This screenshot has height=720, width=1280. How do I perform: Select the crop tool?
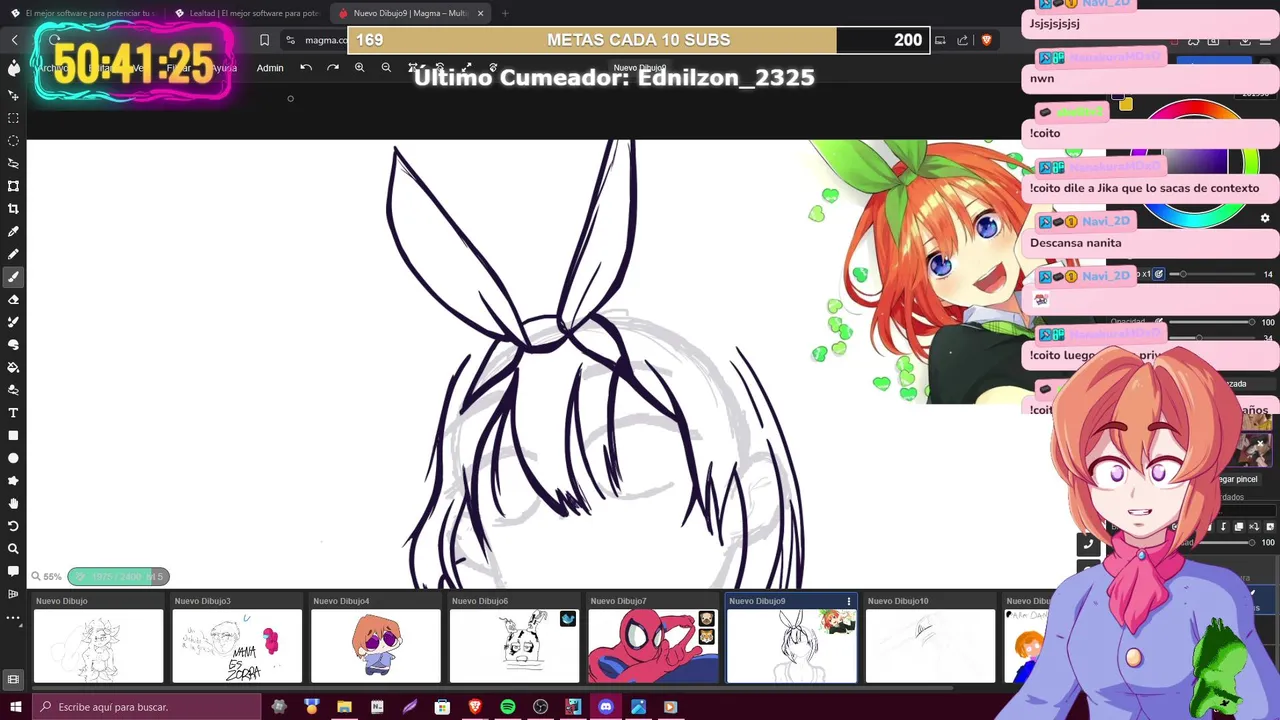(13, 209)
